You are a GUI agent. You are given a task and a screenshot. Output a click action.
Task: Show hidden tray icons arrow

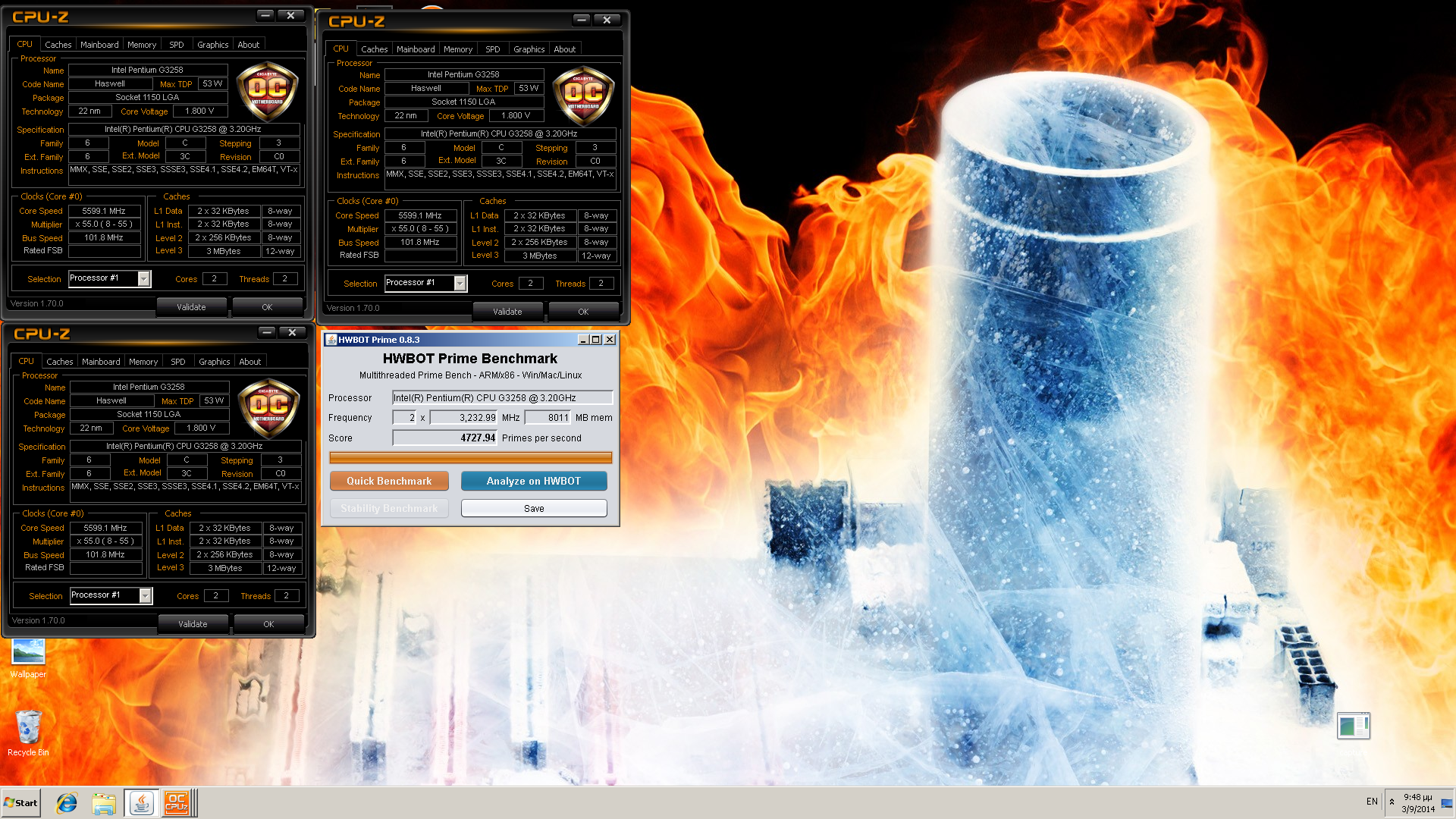(1392, 802)
